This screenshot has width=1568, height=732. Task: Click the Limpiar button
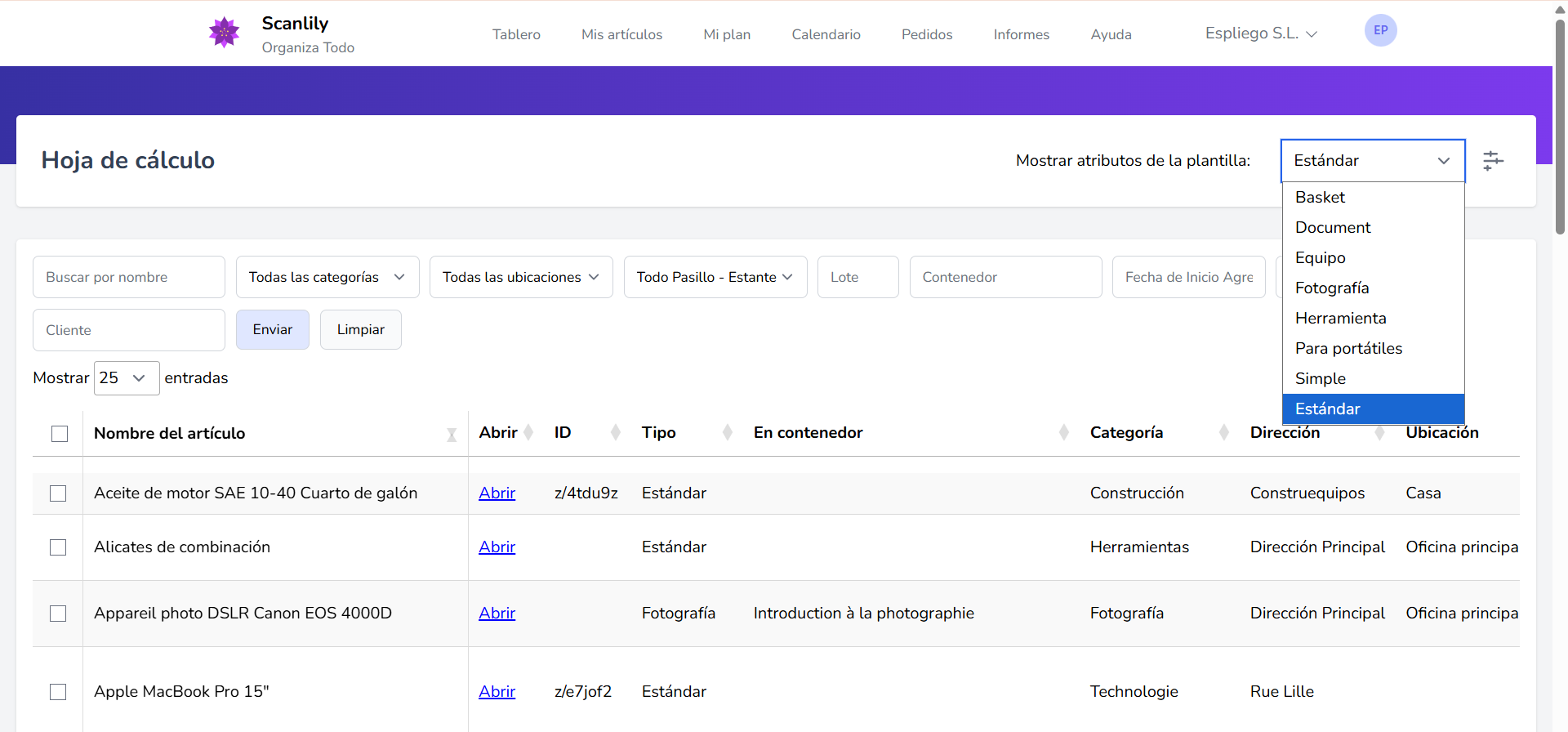[361, 329]
